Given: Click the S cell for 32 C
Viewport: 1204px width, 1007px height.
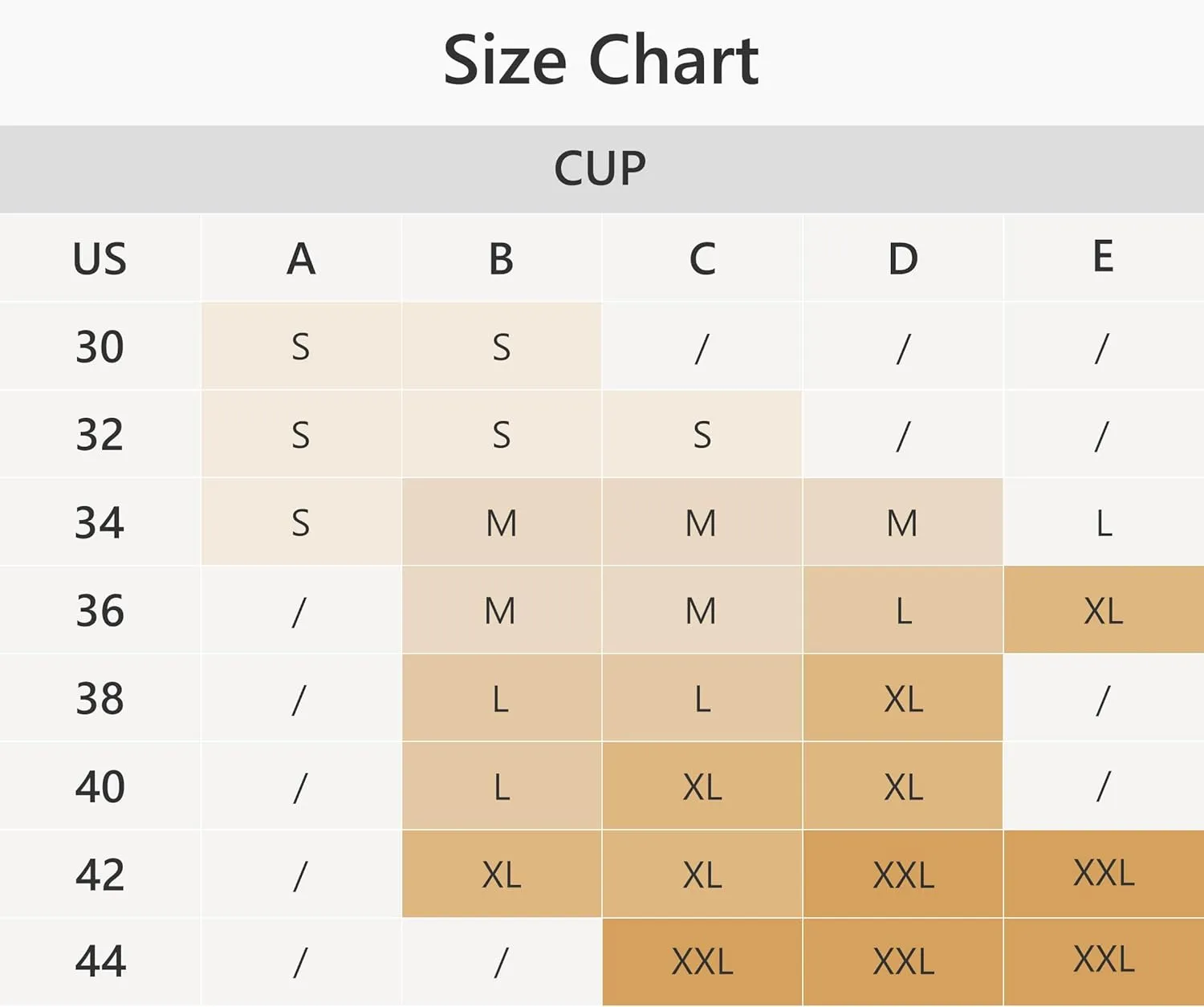Looking at the screenshot, I should coord(702,435).
